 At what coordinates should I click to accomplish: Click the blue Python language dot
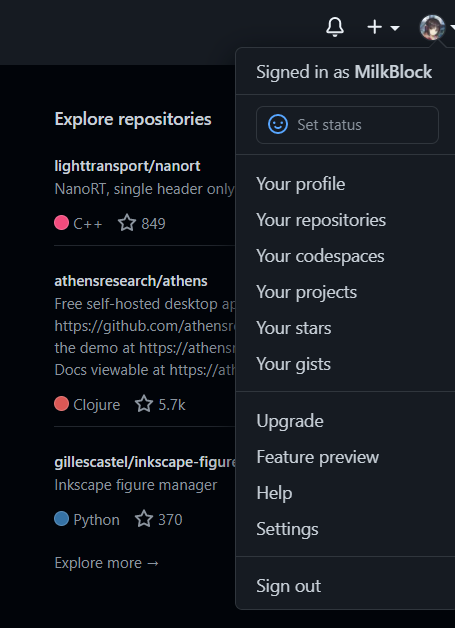pyautogui.click(x=62, y=519)
